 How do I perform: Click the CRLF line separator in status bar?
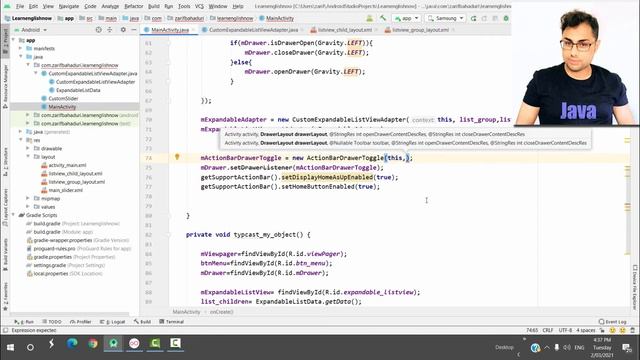[x=548, y=330]
